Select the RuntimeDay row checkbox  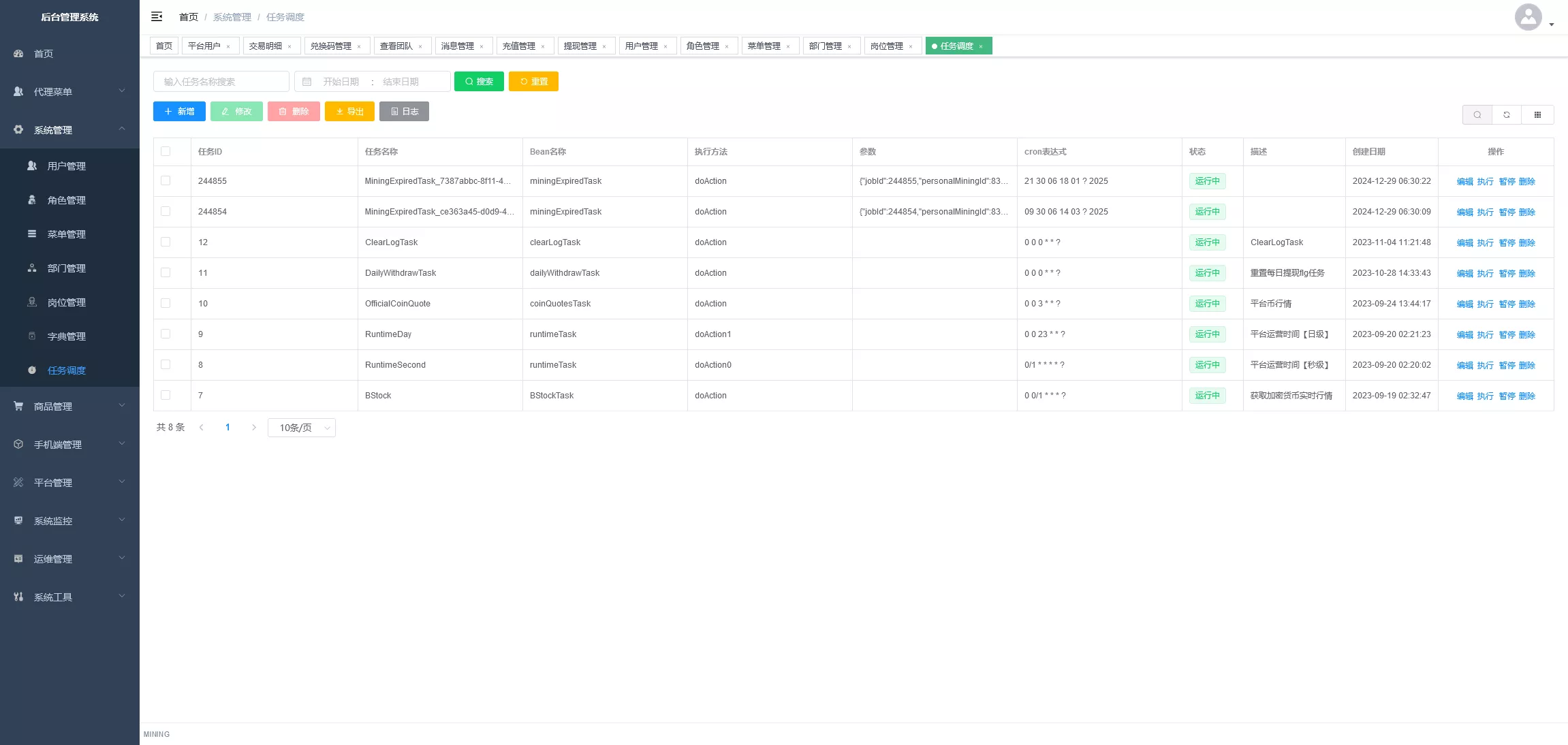166,334
